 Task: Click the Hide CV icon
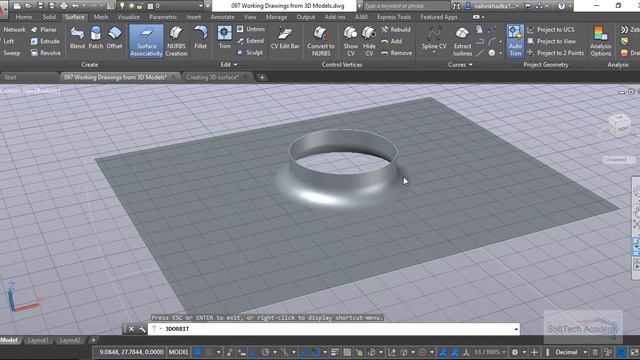click(x=369, y=42)
